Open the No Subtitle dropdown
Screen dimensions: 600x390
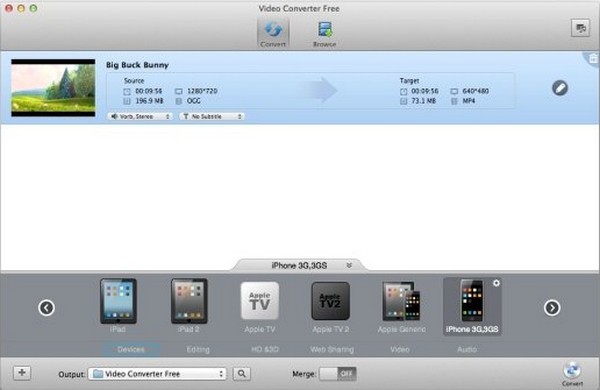coord(212,116)
